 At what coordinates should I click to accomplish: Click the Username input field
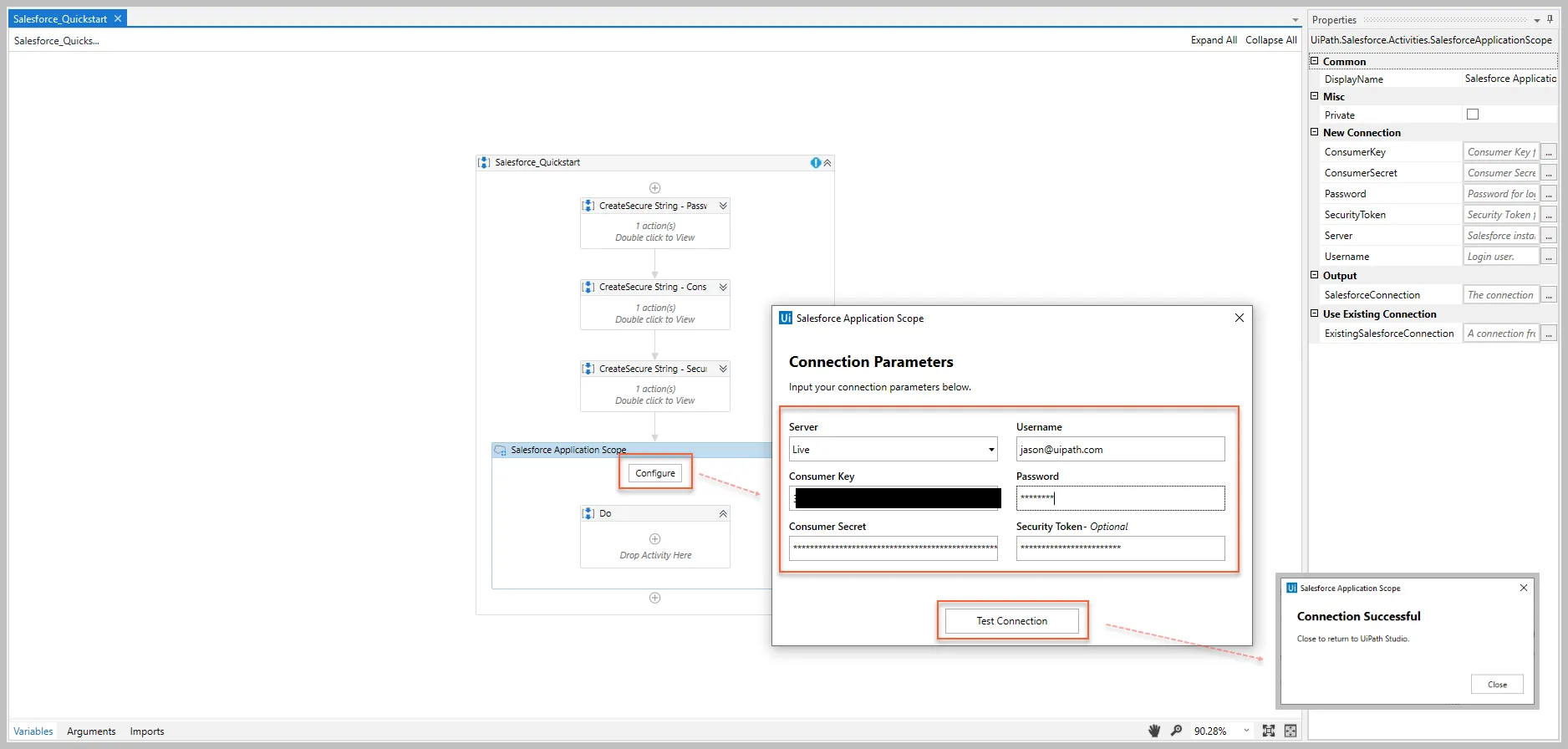coord(1121,449)
